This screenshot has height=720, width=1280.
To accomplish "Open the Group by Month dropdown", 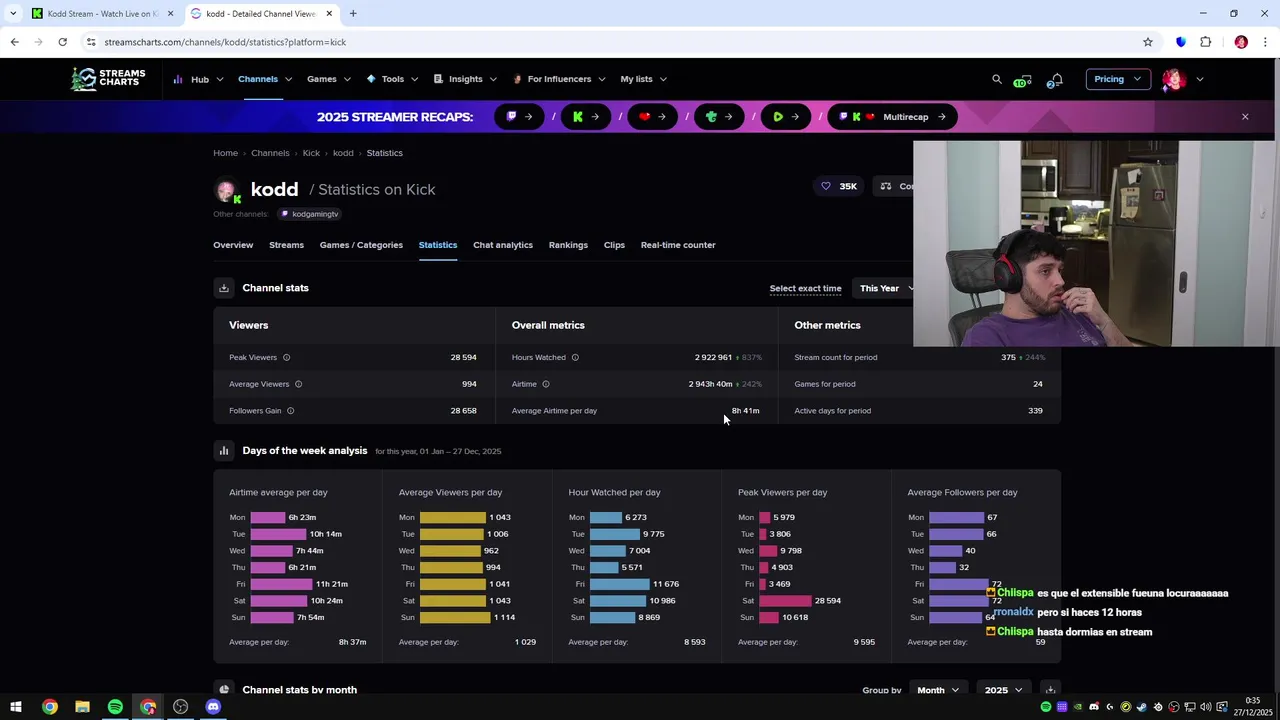I will pos(938,690).
